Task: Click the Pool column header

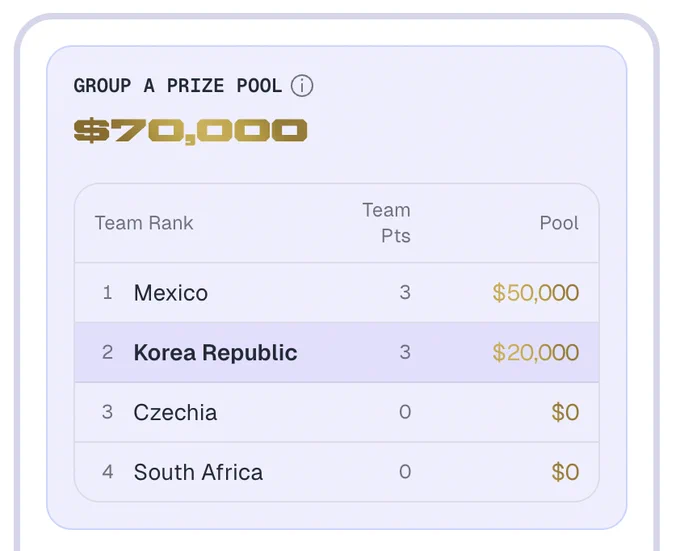Action: pyautogui.click(x=559, y=223)
